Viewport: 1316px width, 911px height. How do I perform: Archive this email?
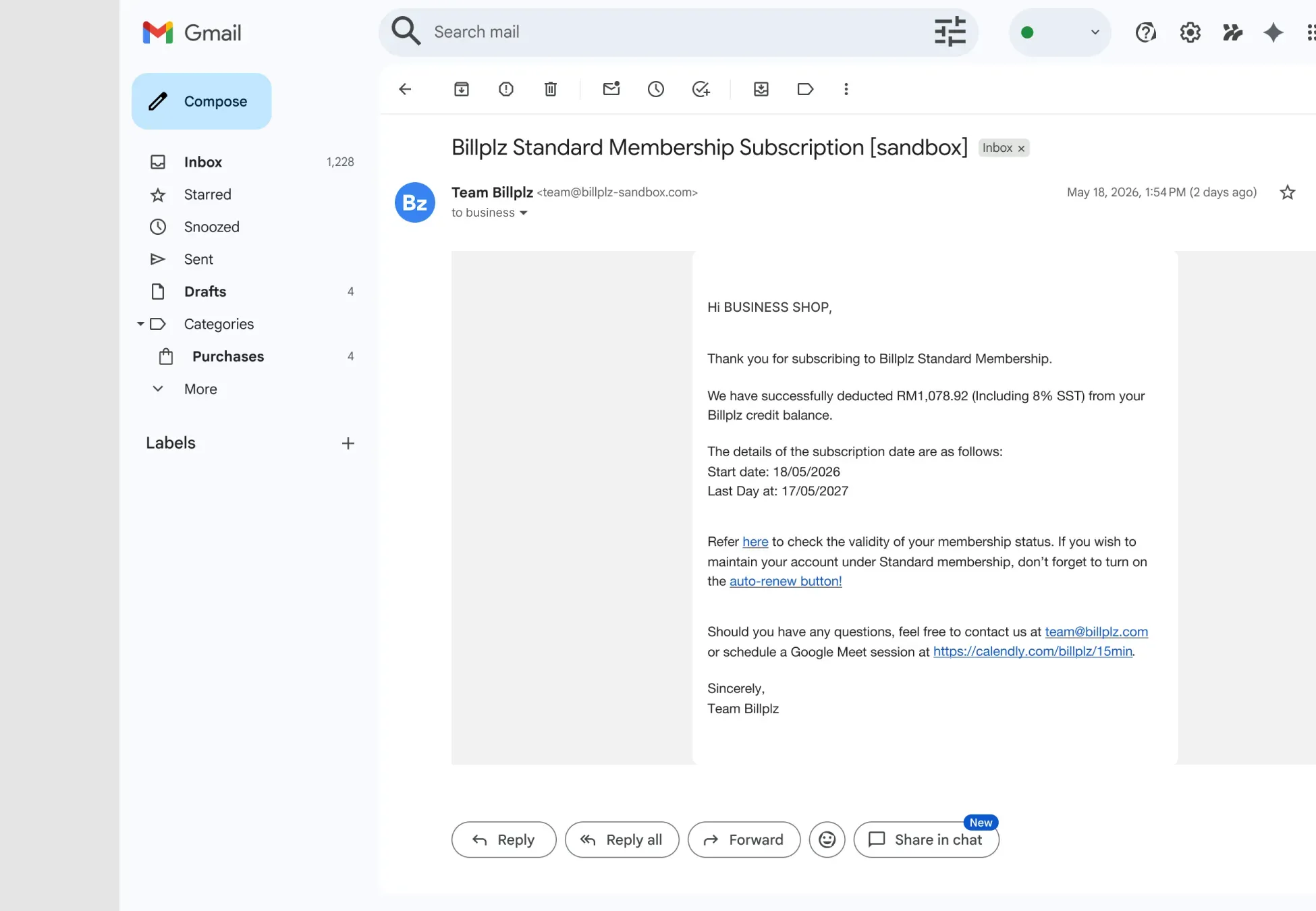(462, 89)
